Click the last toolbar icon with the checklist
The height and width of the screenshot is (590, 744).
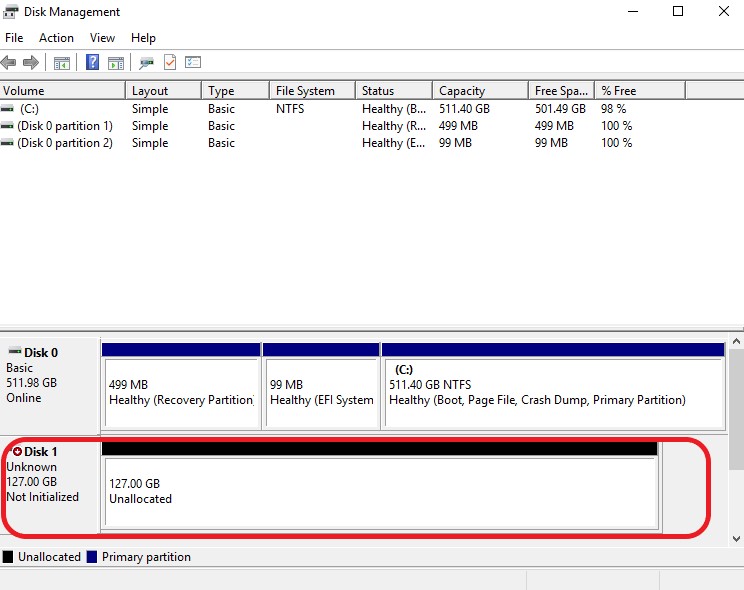[x=193, y=63]
